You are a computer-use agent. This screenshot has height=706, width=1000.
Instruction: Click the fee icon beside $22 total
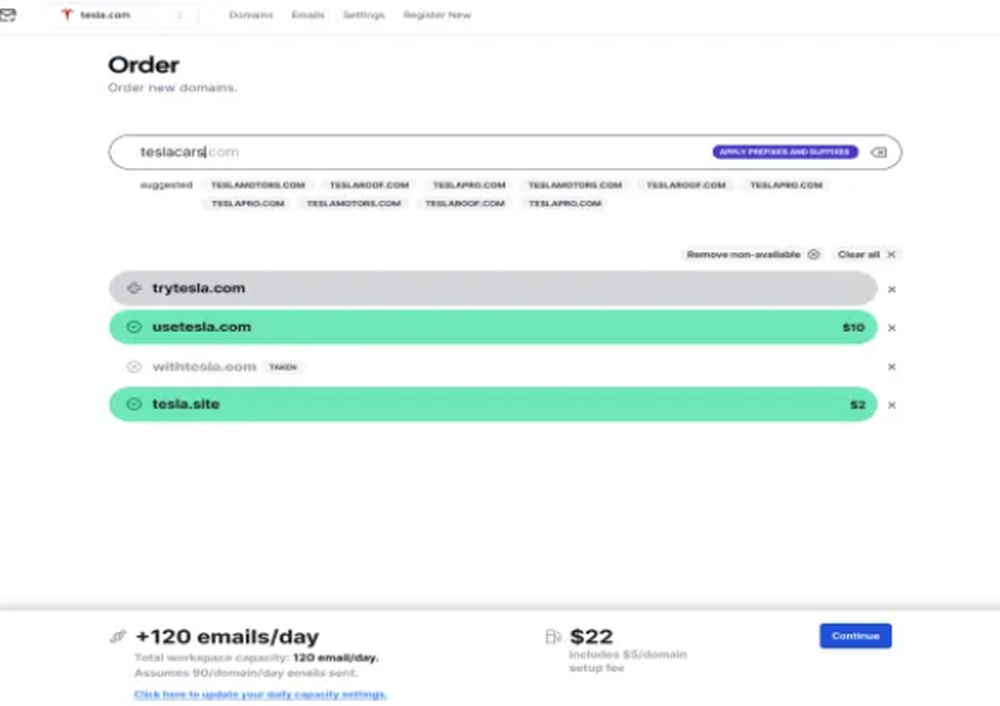point(553,636)
